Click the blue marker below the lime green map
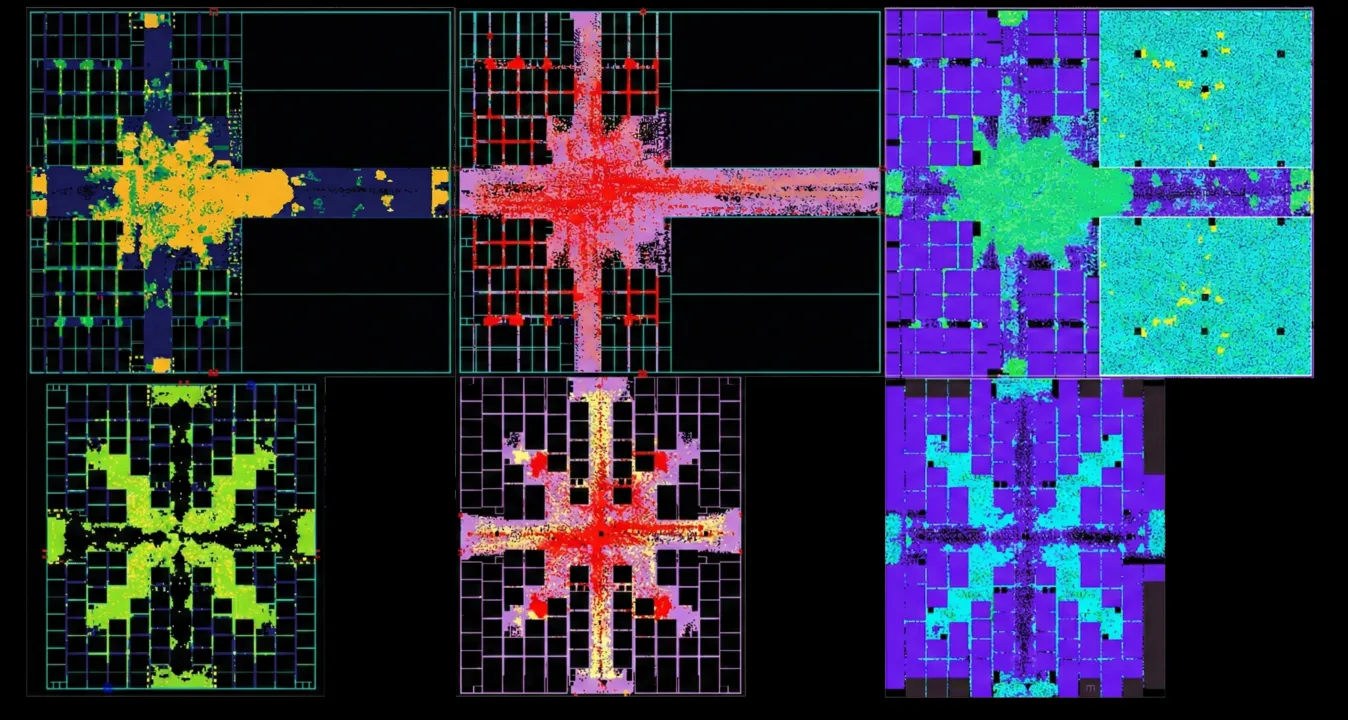The image size is (1348, 720). (108, 688)
